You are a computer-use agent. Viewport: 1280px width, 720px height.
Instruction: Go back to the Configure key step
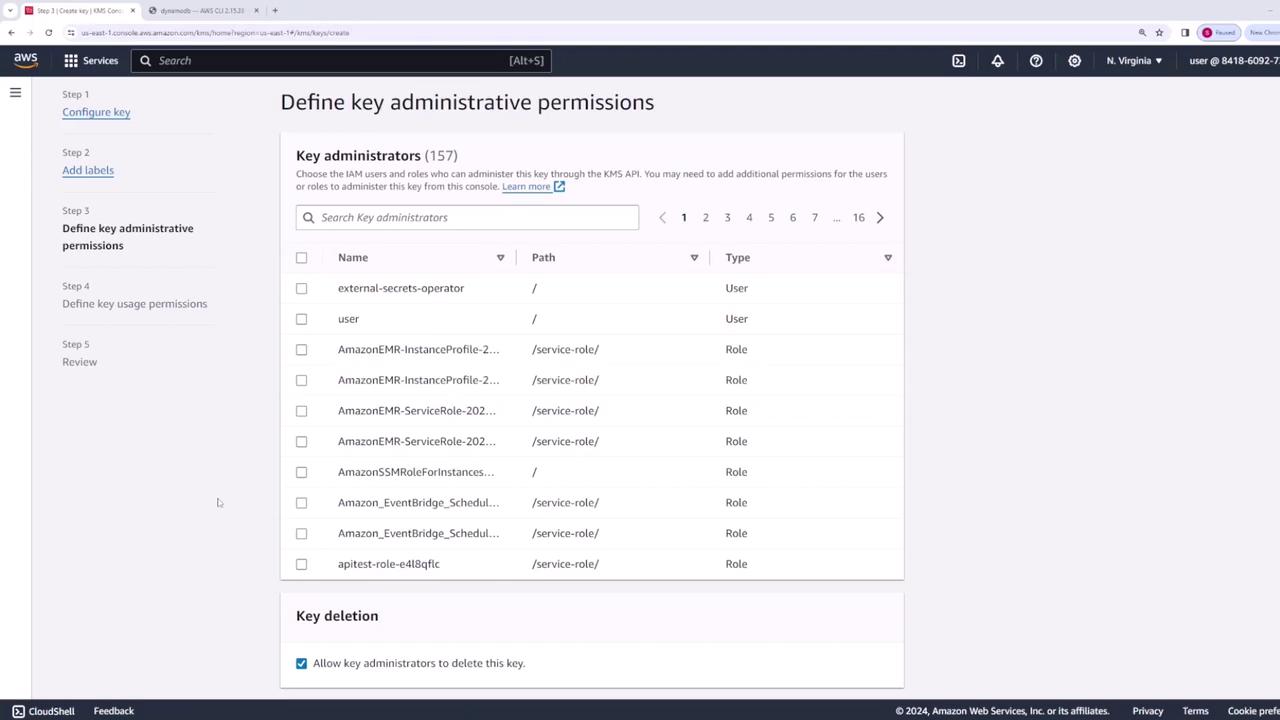(96, 112)
